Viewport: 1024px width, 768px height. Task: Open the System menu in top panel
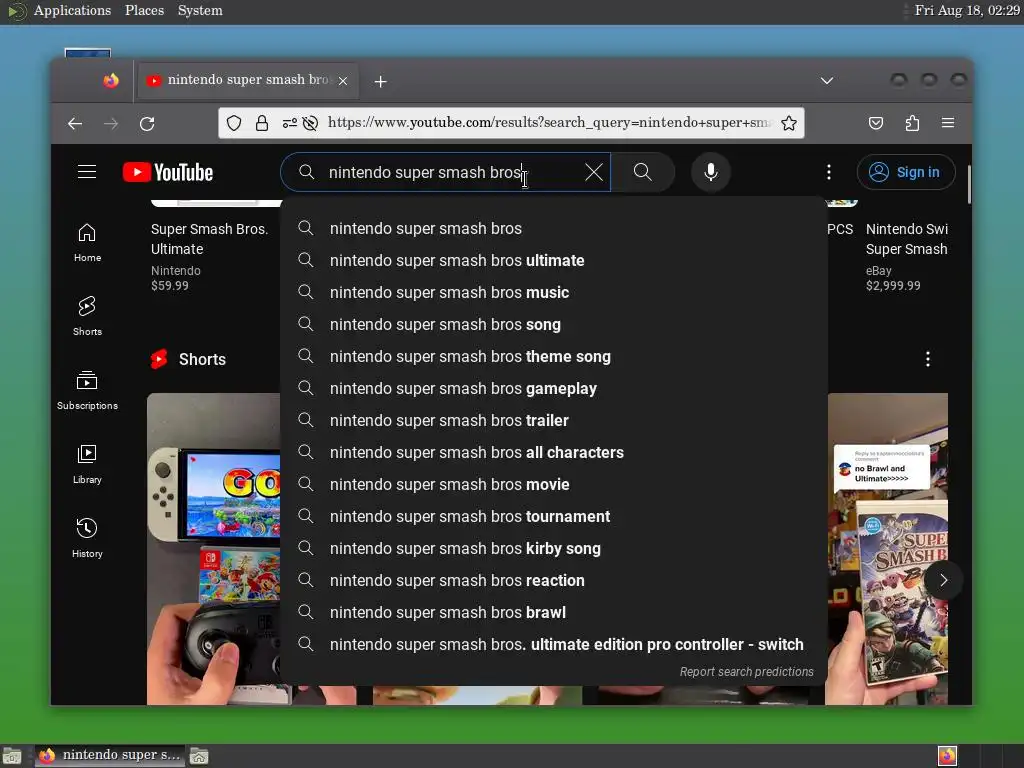pos(200,11)
